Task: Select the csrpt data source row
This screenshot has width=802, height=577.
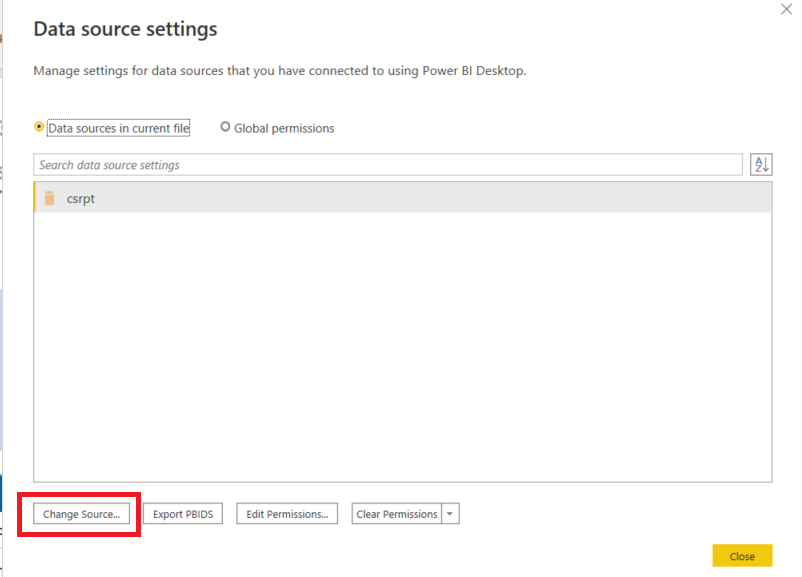Action: (403, 198)
